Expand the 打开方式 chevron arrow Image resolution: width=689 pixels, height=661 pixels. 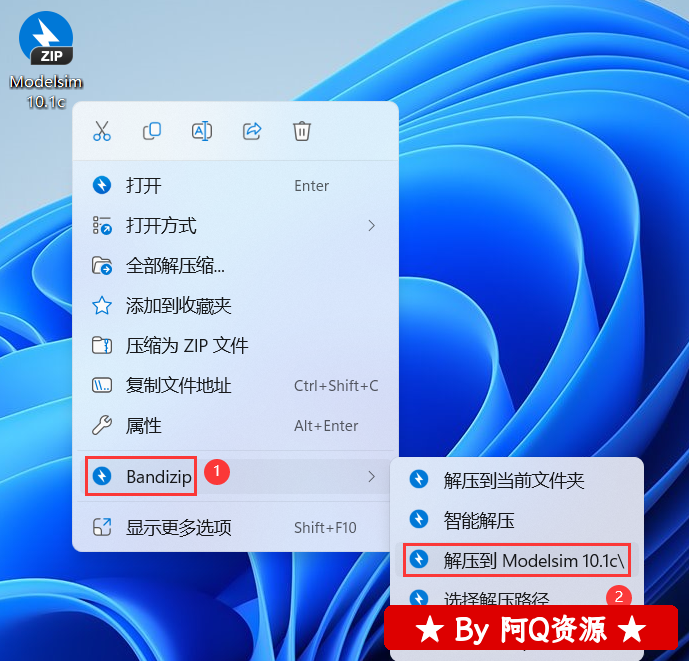point(372,225)
